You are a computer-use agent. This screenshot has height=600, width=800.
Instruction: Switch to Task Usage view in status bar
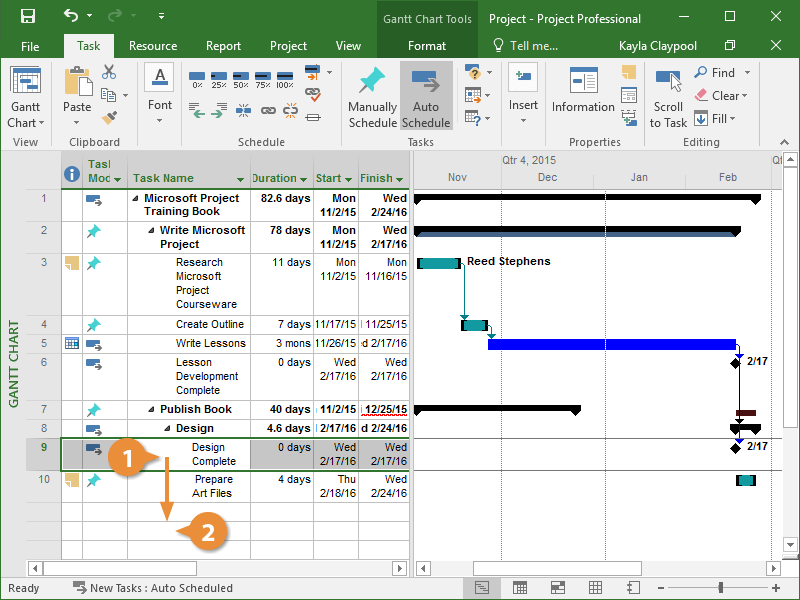point(519,588)
